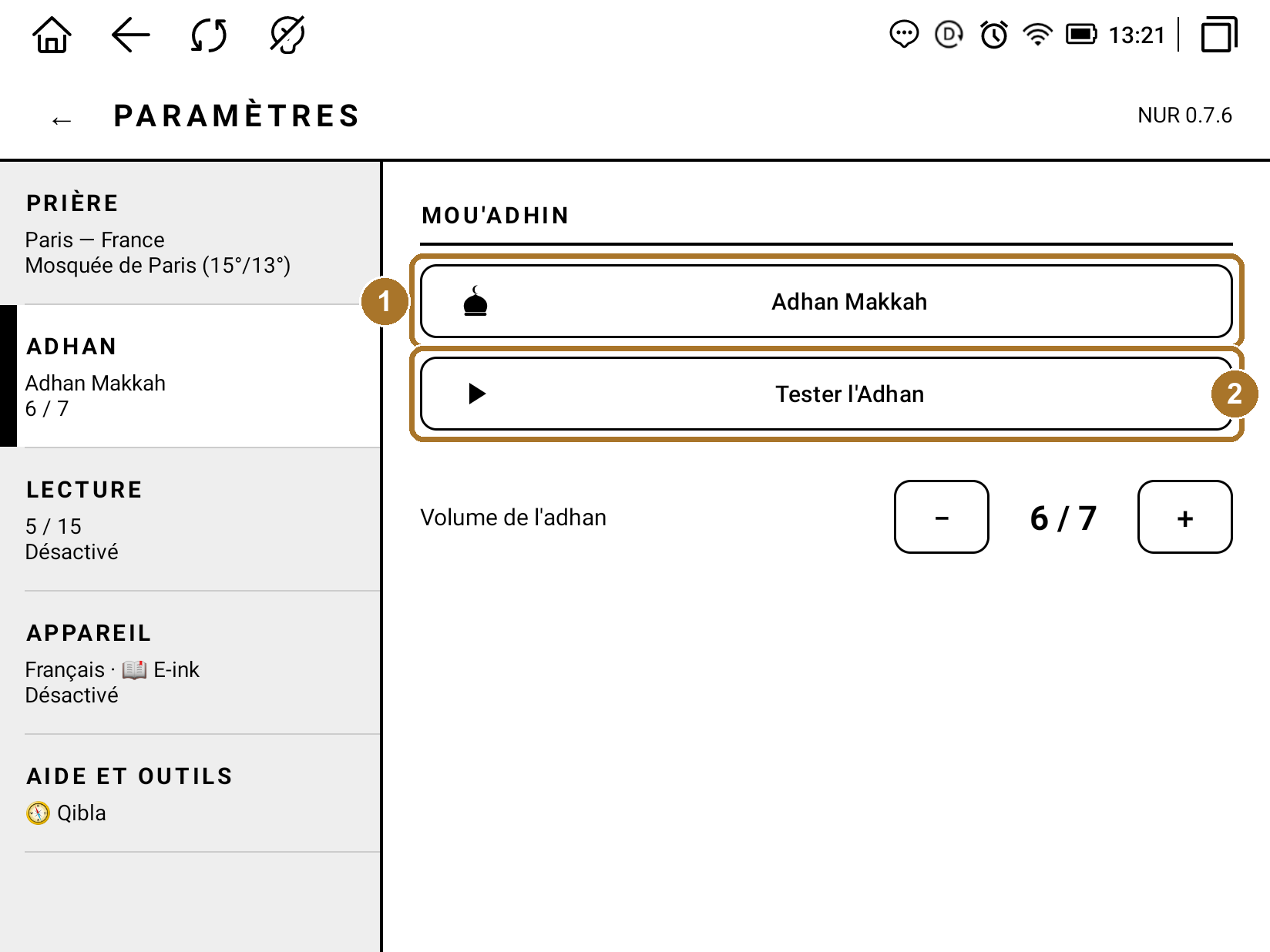Tap the home icon in top bar
Screen dimensions: 1270x952
tap(52, 35)
